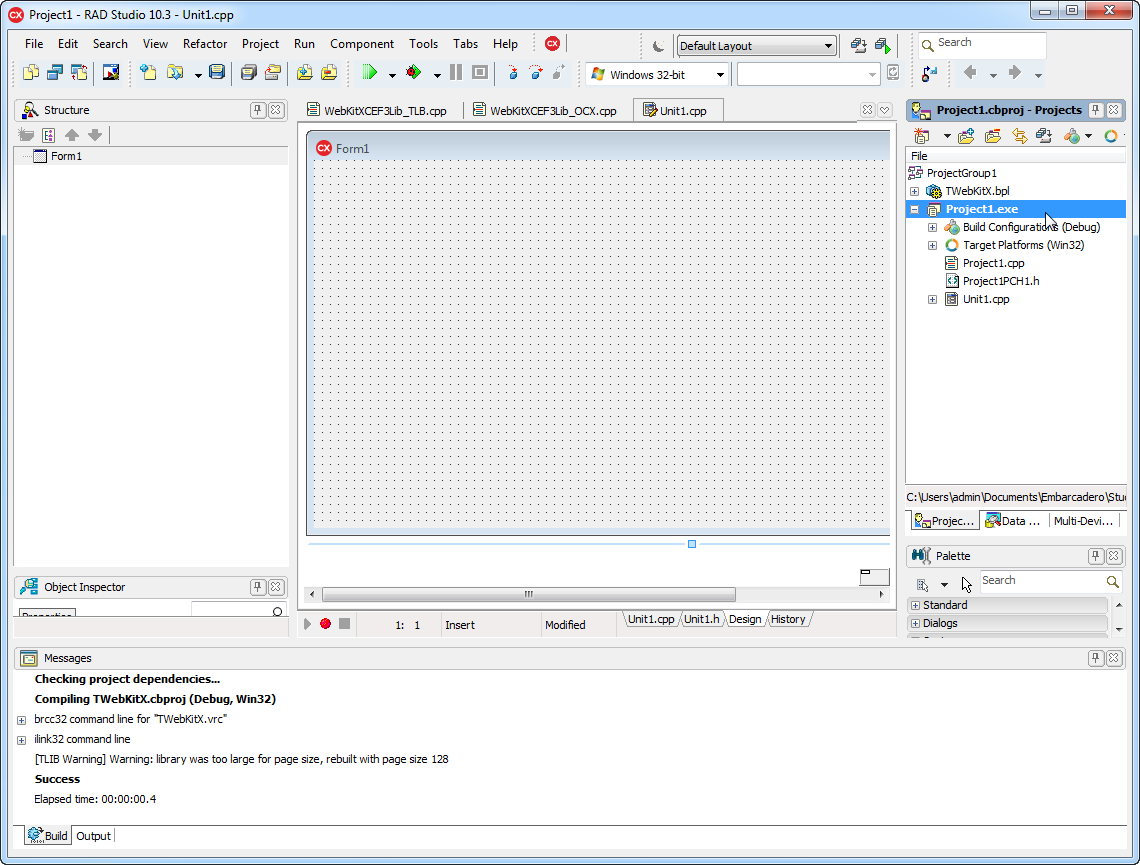Screen dimensions: 1140x865
Task: Click the Structure panel's New folder icon
Action: 26,134
